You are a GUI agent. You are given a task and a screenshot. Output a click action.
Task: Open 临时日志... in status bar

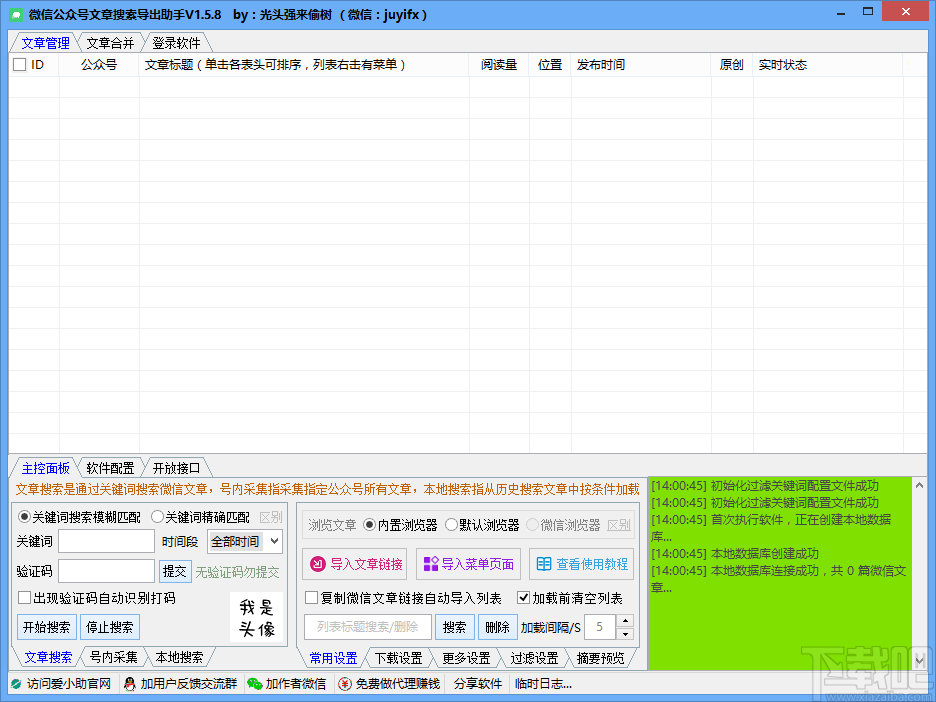click(543, 684)
